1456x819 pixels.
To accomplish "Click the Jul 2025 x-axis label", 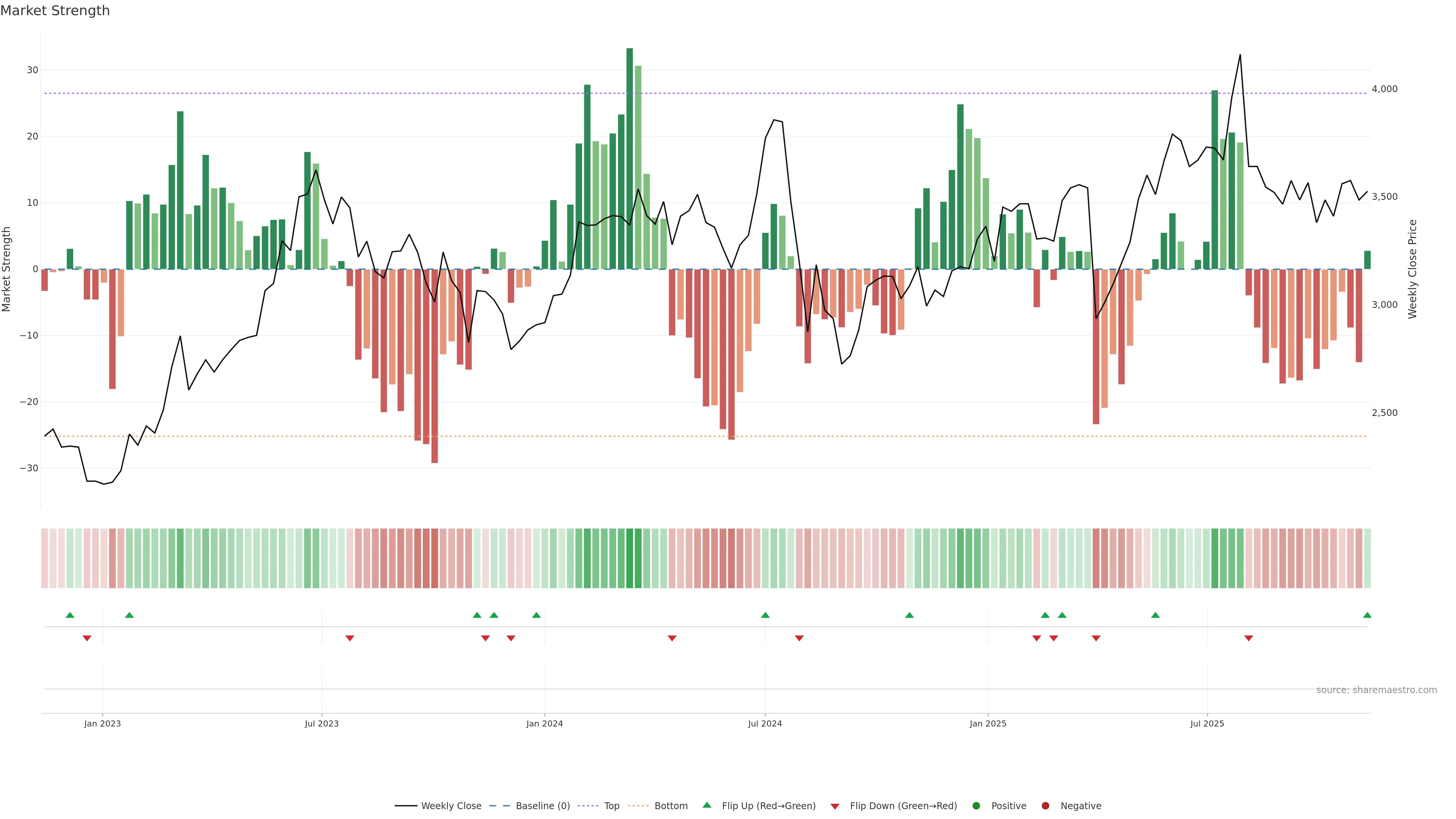I will point(1207,723).
